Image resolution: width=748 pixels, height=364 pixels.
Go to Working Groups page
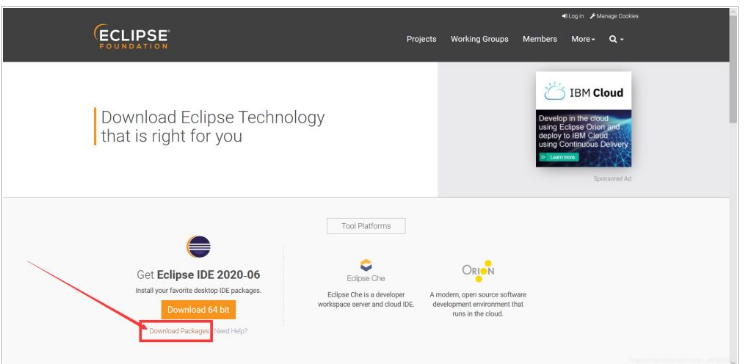pos(479,39)
